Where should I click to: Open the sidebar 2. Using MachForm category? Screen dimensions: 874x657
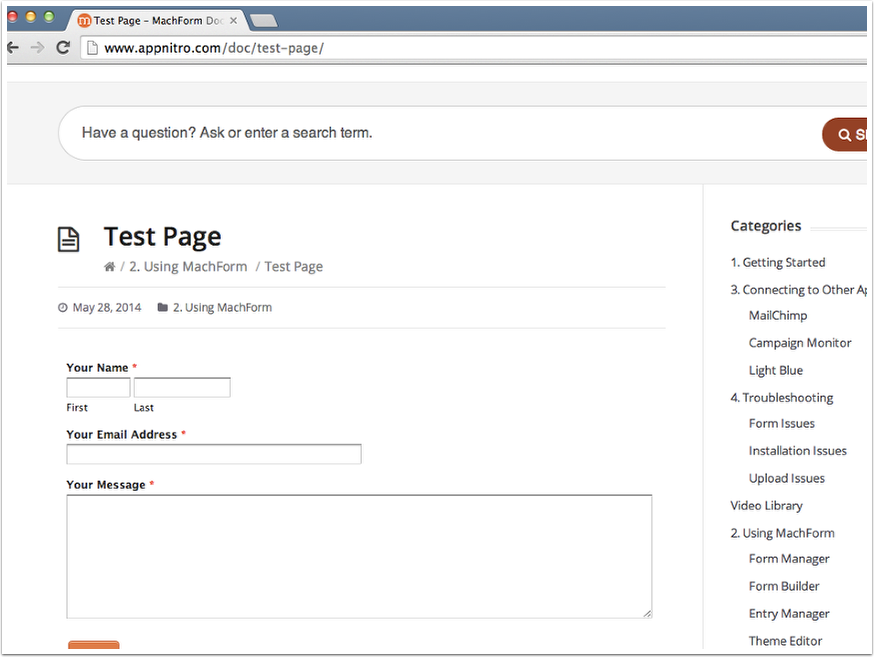tap(782, 533)
